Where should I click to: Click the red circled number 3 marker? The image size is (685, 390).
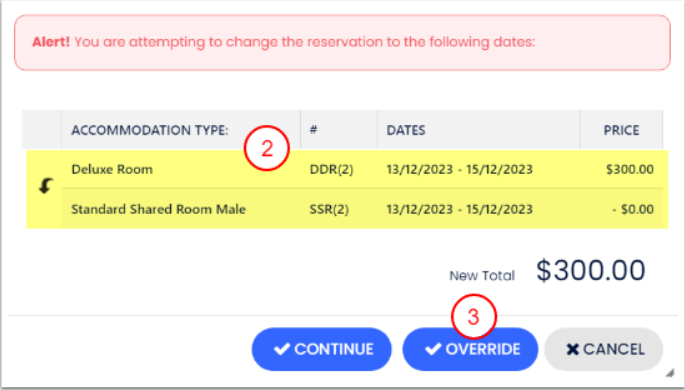pyautogui.click(x=474, y=317)
